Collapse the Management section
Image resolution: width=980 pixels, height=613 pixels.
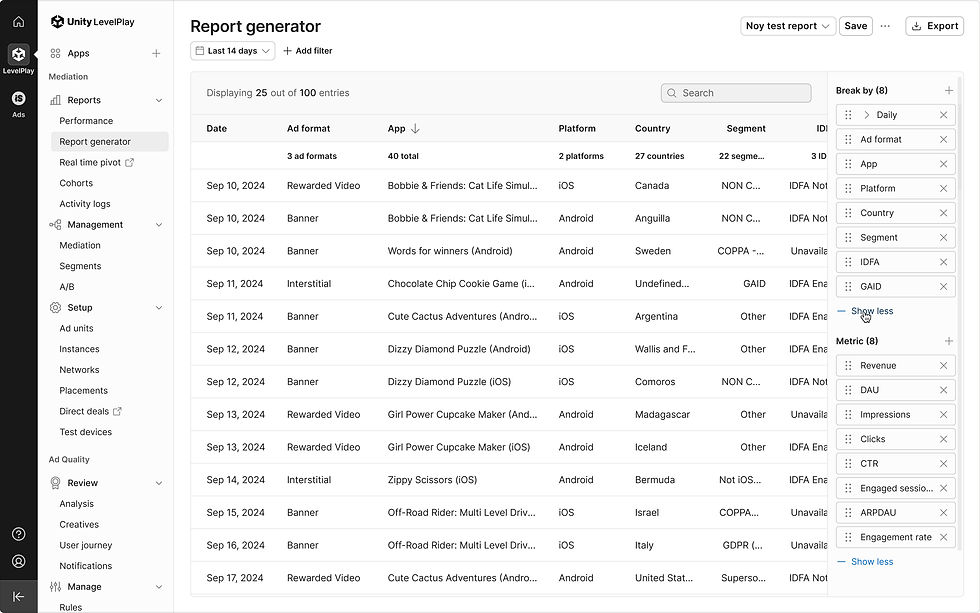[x=159, y=225]
